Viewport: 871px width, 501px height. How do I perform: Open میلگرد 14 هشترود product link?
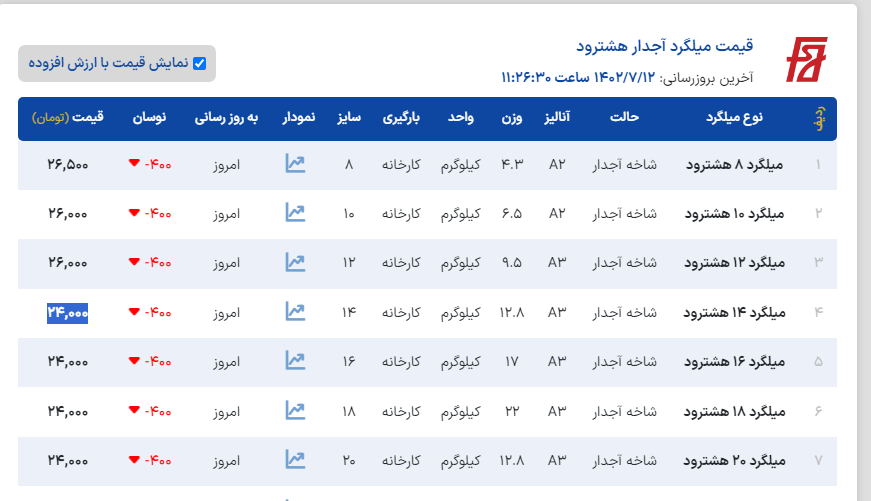(x=735, y=312)
